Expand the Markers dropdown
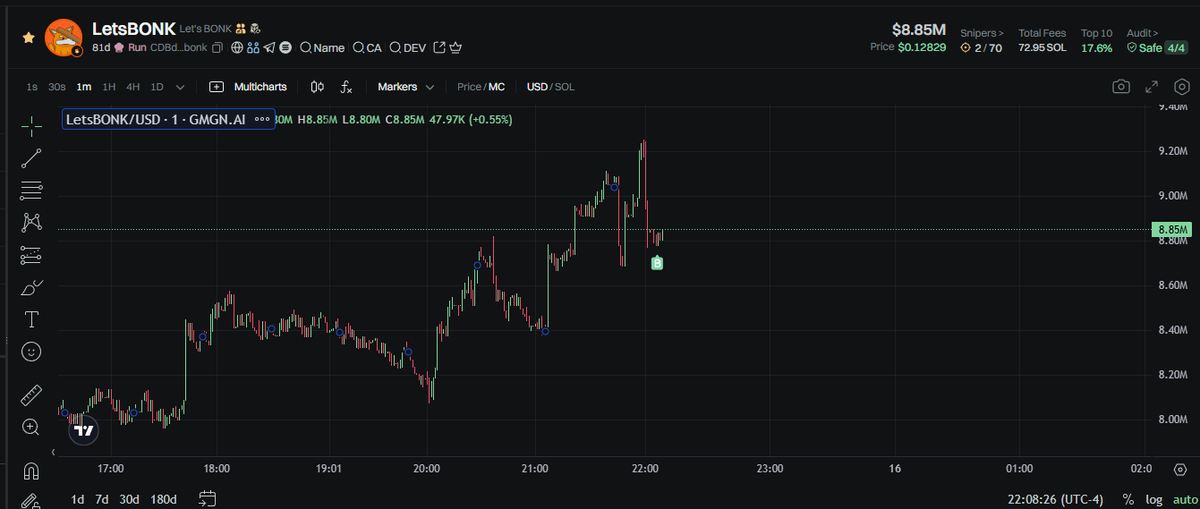1200x509 pixels. click(406, 87)
